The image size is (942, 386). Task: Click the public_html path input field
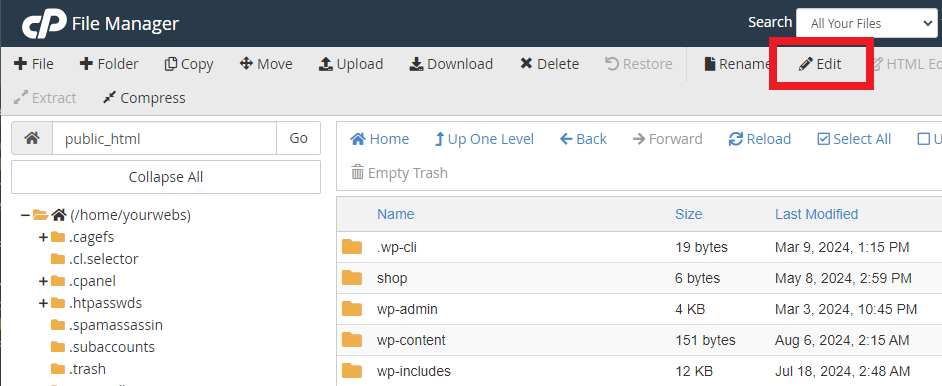pos(165,139)
